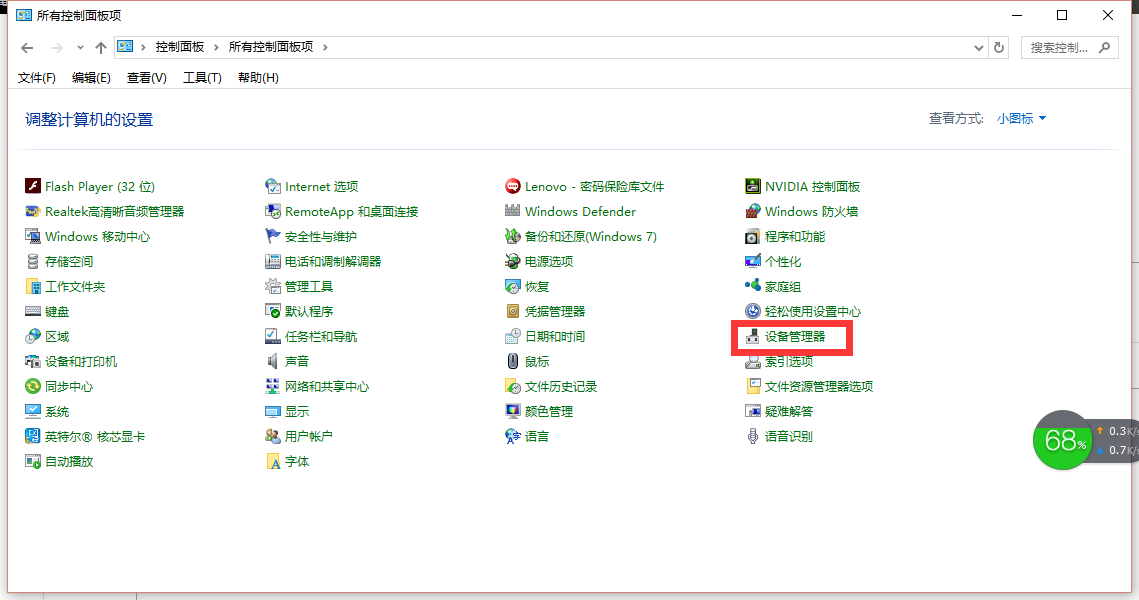Image resolution: width=1139 pixels, height=600 pixels.
Task: Open the Windows Defender link
Action: point(580,211)
